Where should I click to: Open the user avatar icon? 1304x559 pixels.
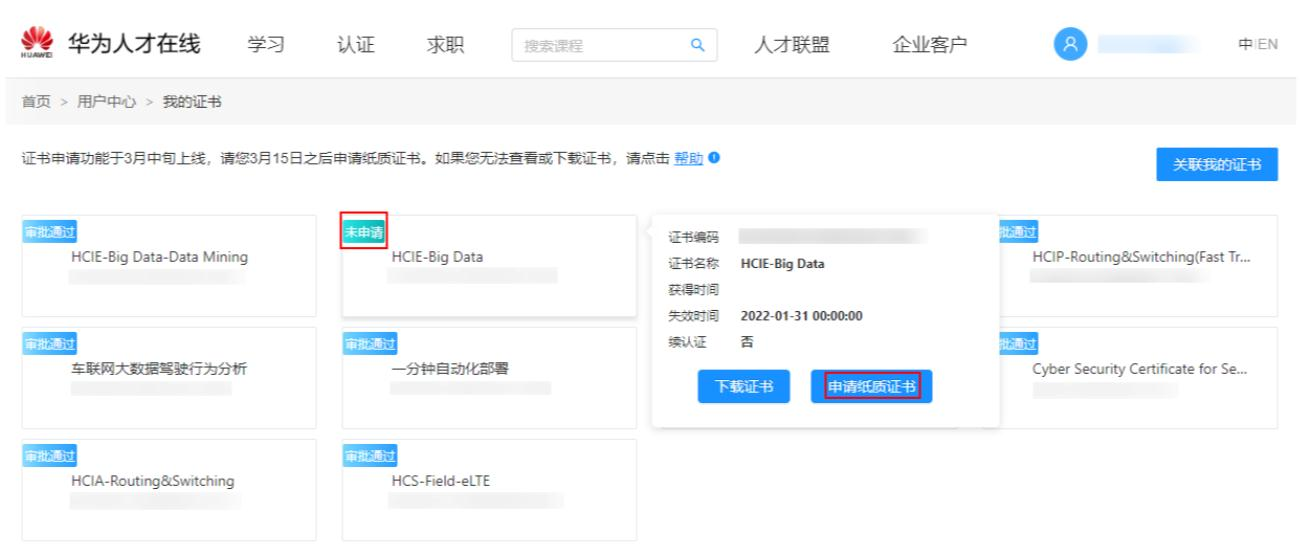coord(1070,45)
